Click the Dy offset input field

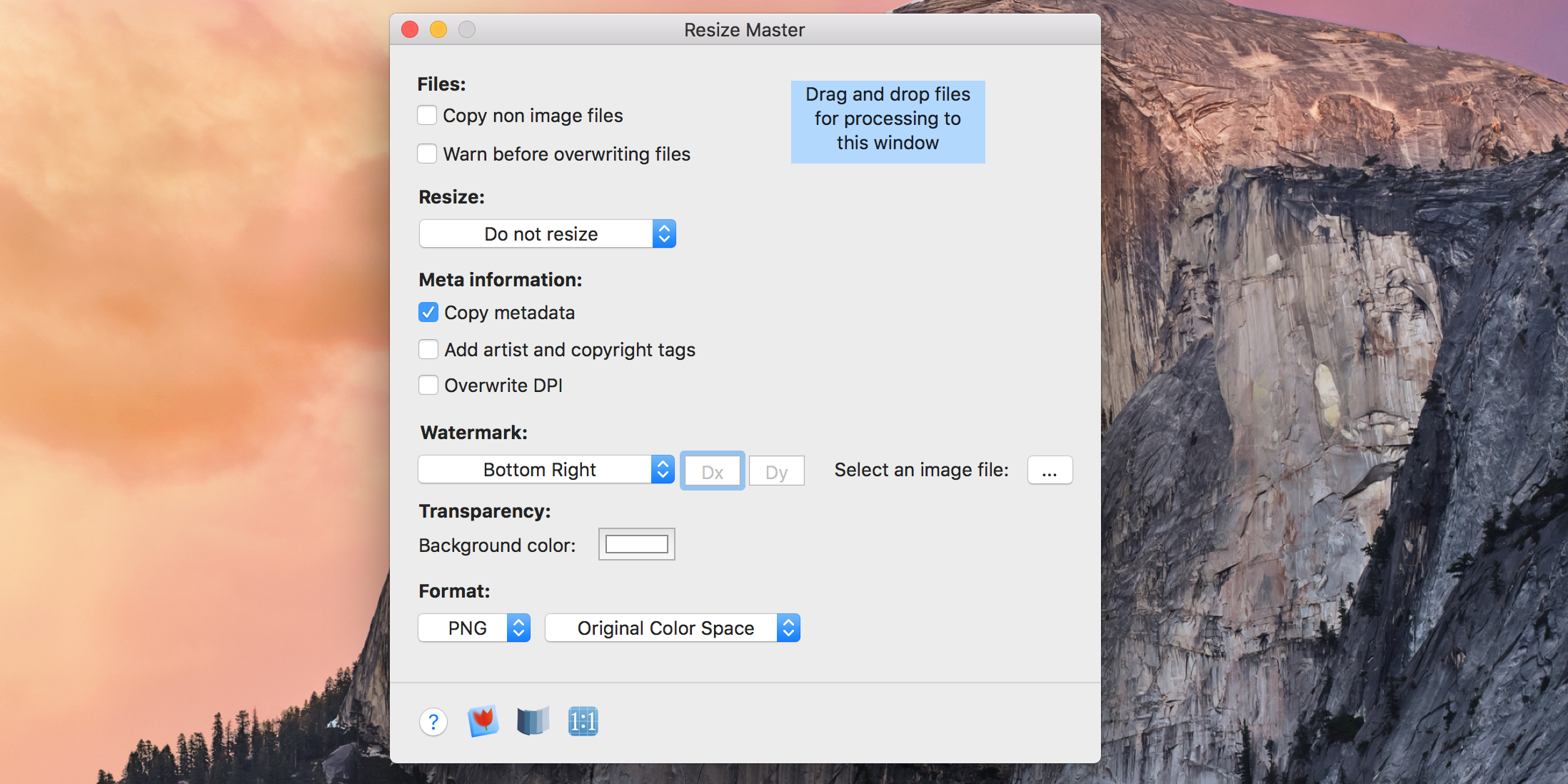(x=776, y=471)
